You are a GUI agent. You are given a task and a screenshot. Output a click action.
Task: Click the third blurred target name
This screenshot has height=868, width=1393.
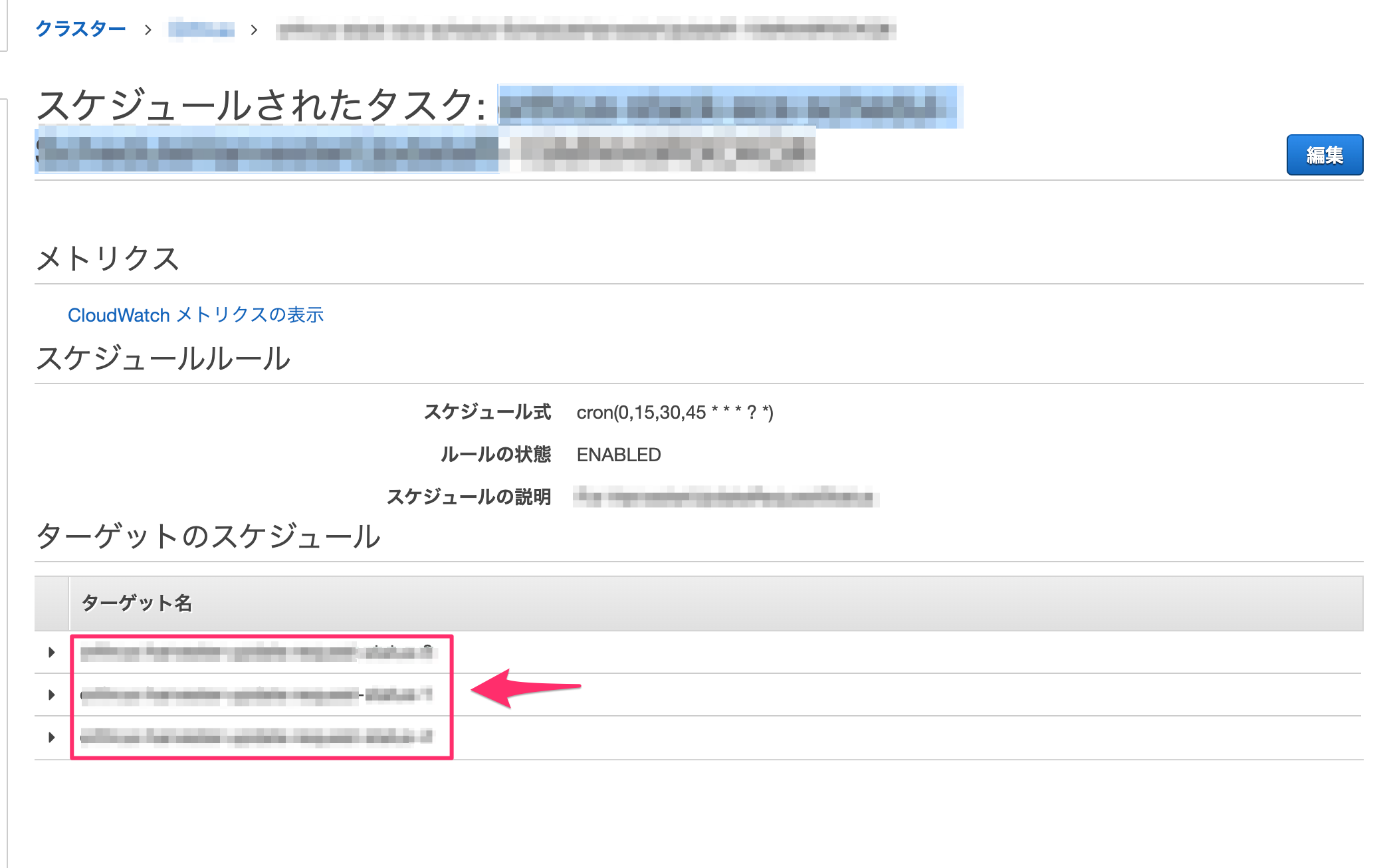(257, 737)
